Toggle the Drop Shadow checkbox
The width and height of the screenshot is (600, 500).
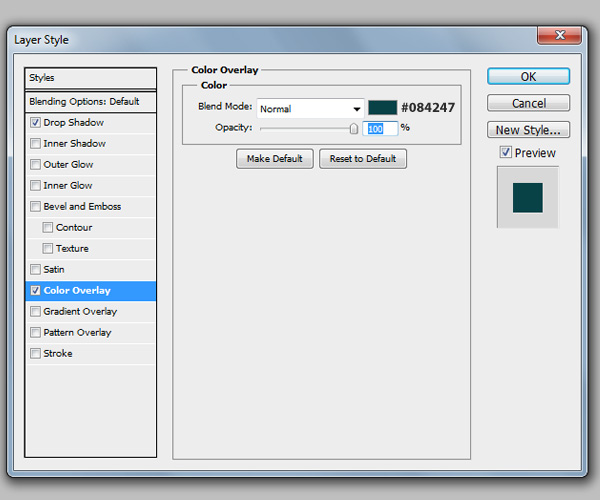pos(35,122)
